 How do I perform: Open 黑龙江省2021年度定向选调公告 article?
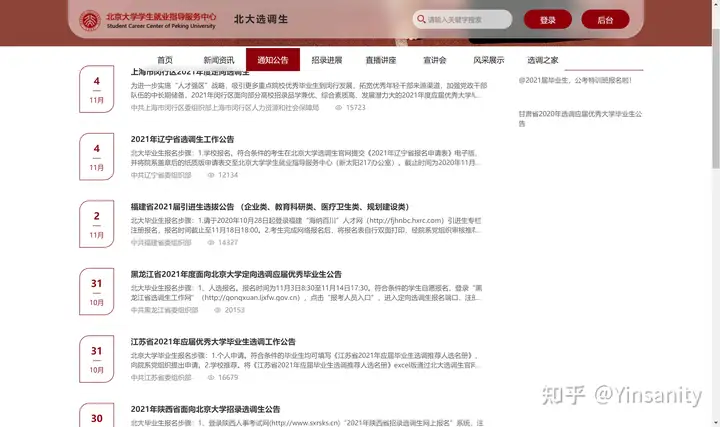tap(236, 274)
